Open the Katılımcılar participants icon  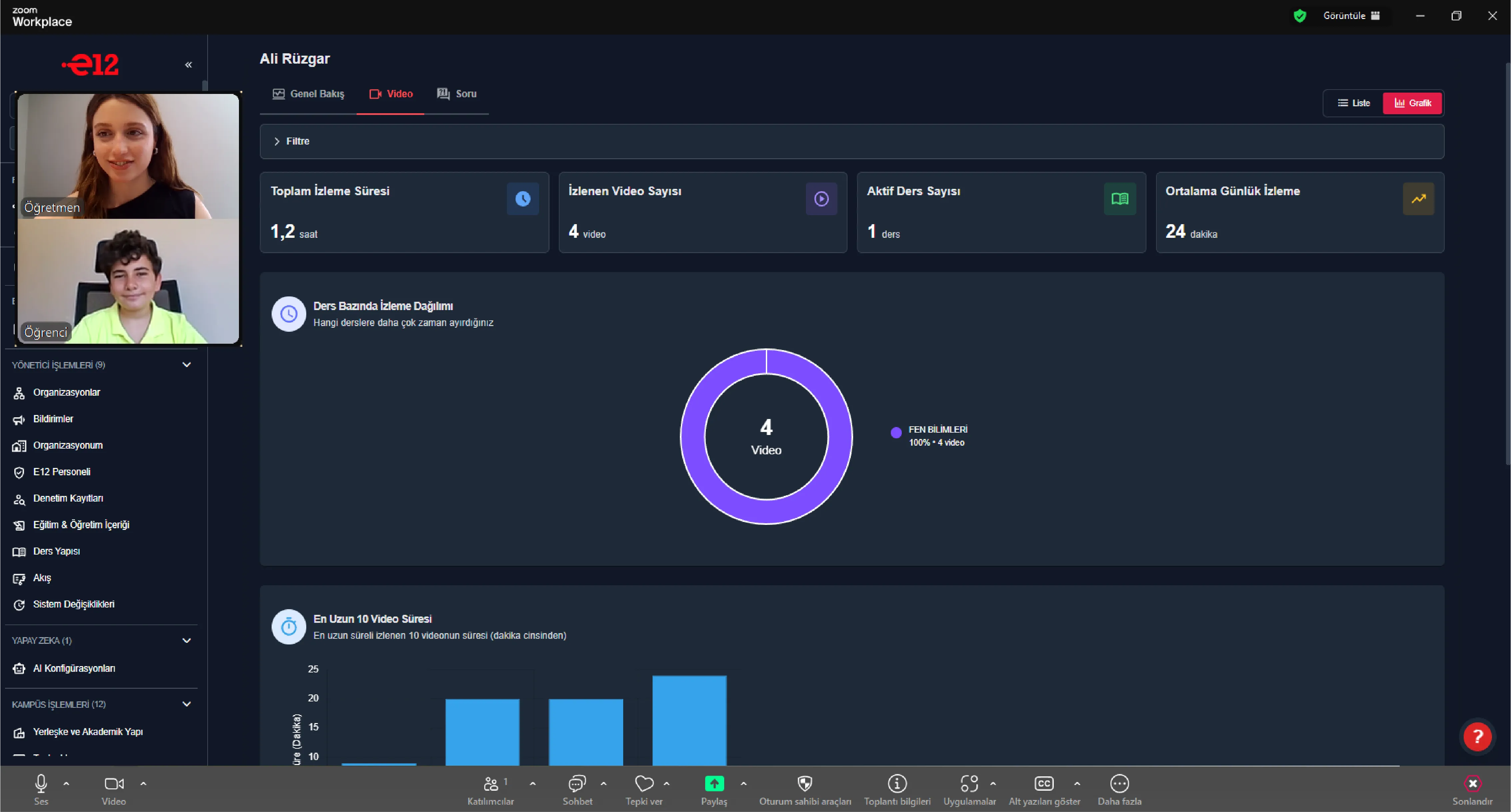click(x=491, y=783)
